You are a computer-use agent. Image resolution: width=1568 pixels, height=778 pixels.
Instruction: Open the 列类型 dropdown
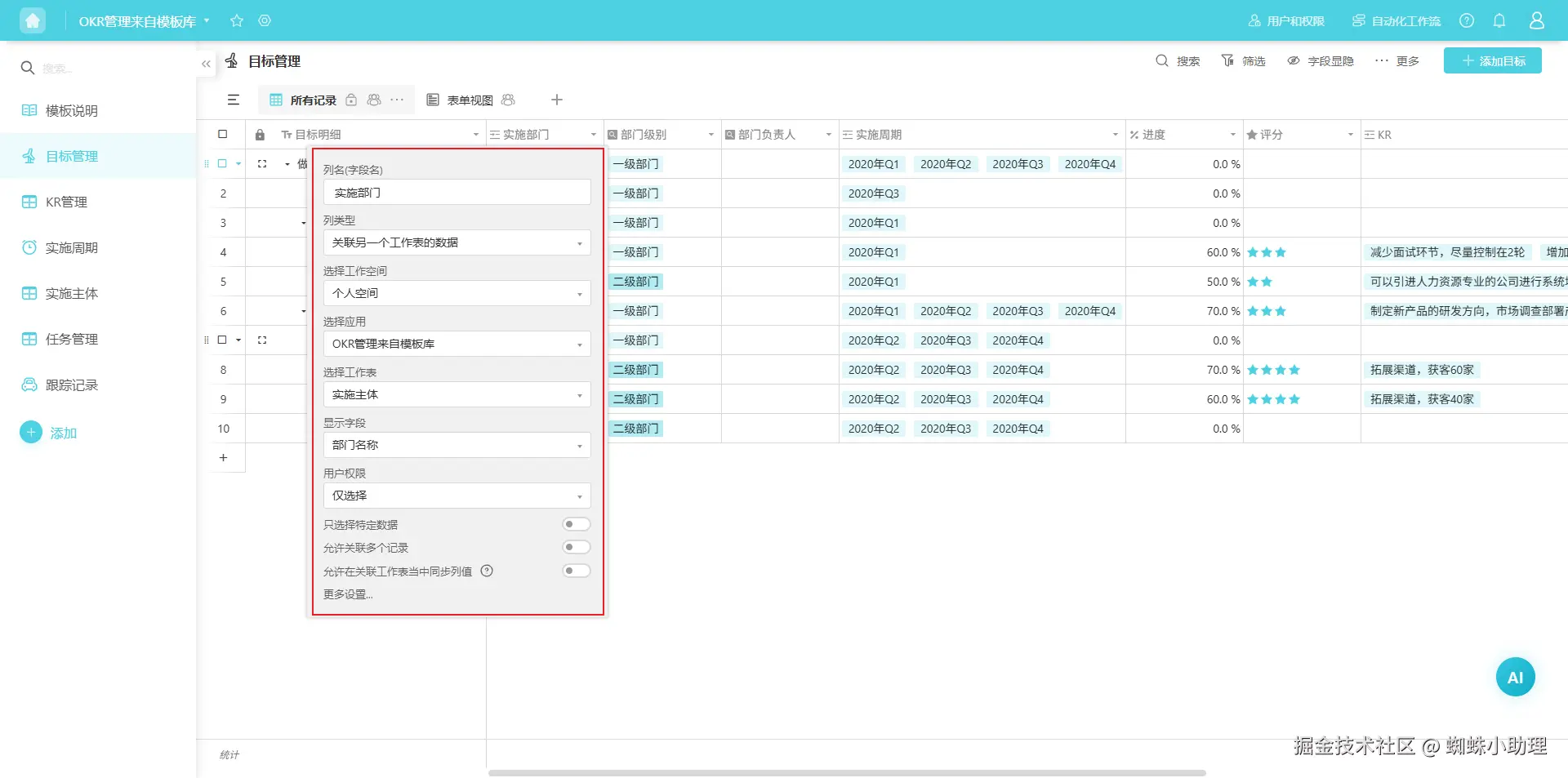click(457, 242)
